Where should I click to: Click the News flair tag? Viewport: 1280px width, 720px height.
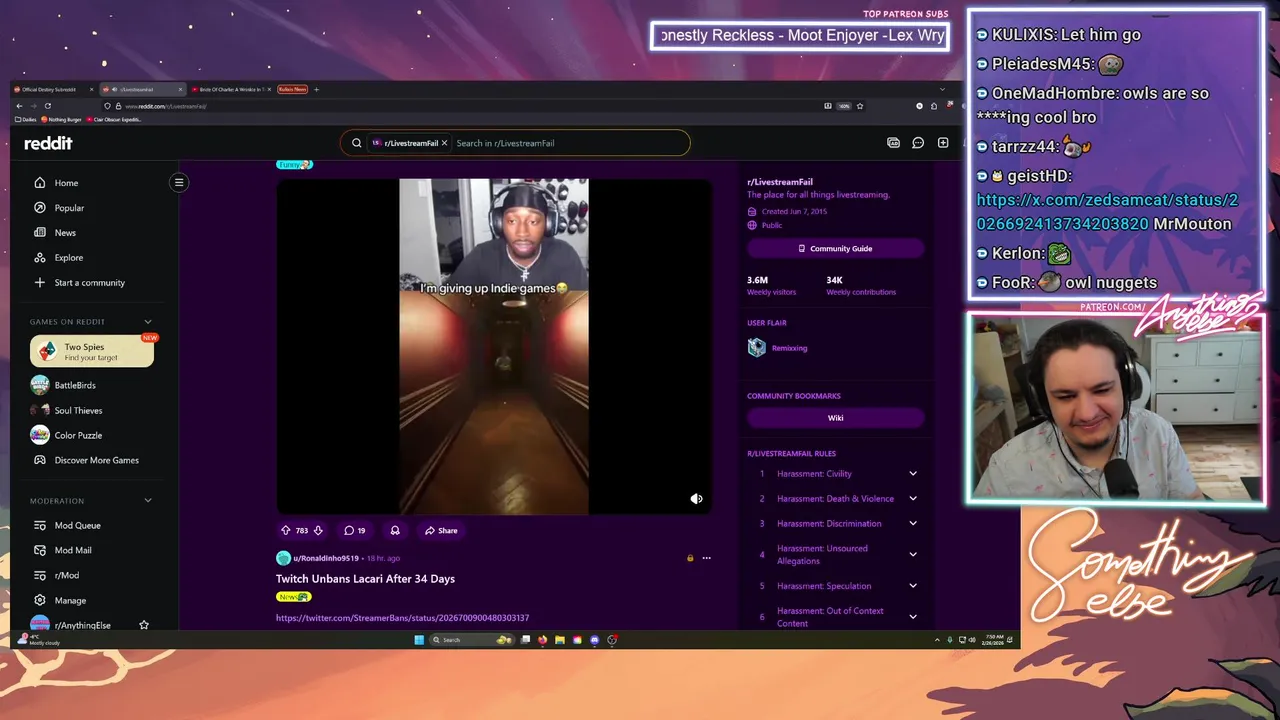[x=294, y=597]
